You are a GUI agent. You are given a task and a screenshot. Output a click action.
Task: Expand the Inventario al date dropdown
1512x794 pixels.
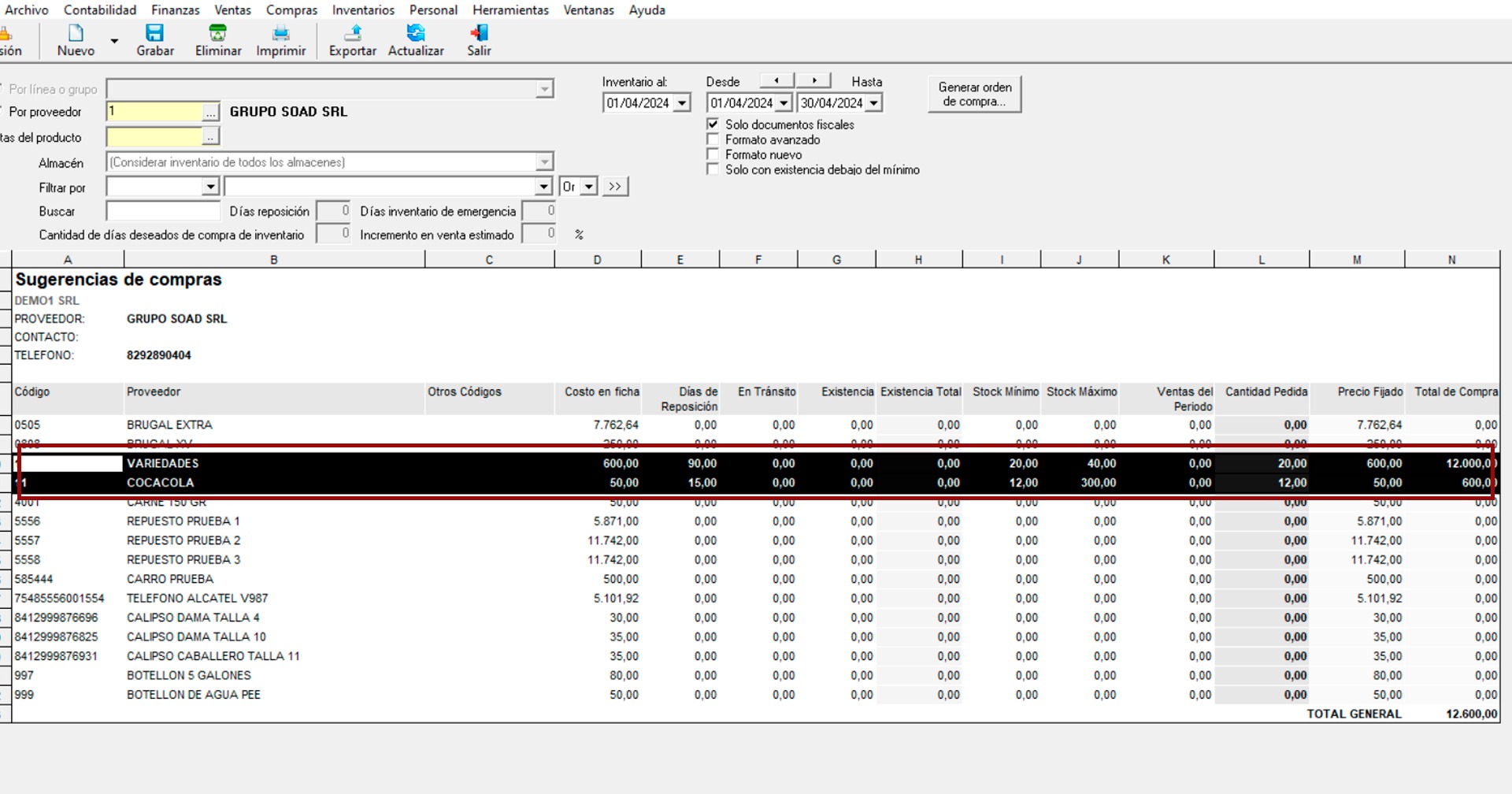click(682, 103)
